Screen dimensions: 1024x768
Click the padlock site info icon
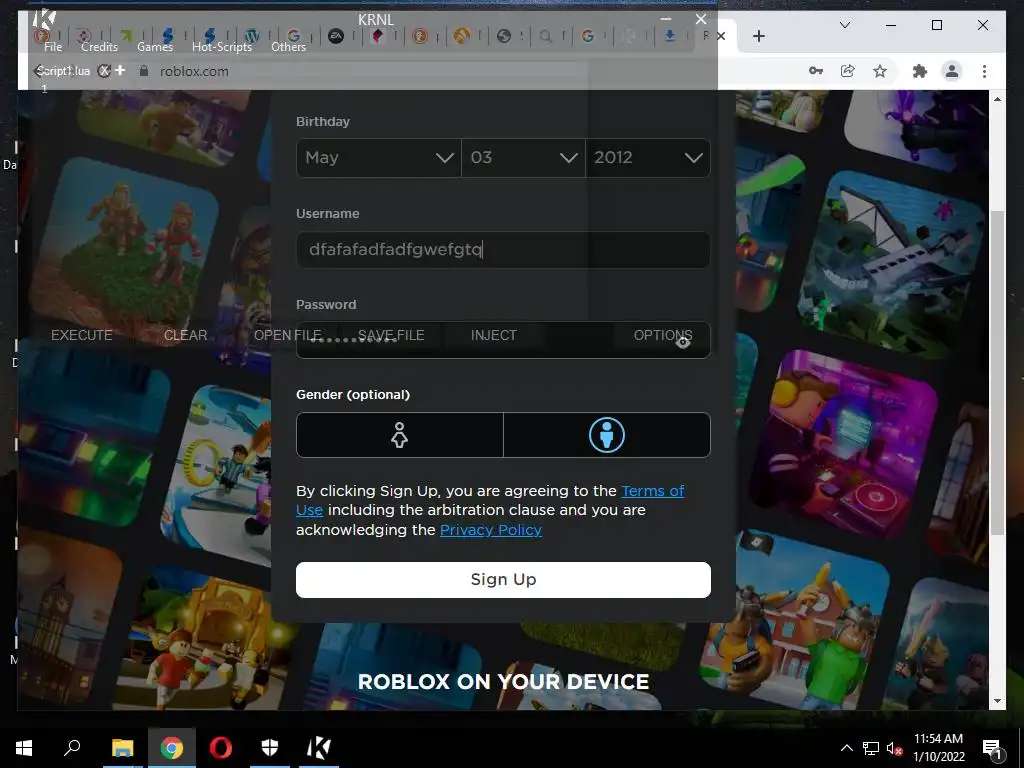pyautogui.click(x=144, y=71)
